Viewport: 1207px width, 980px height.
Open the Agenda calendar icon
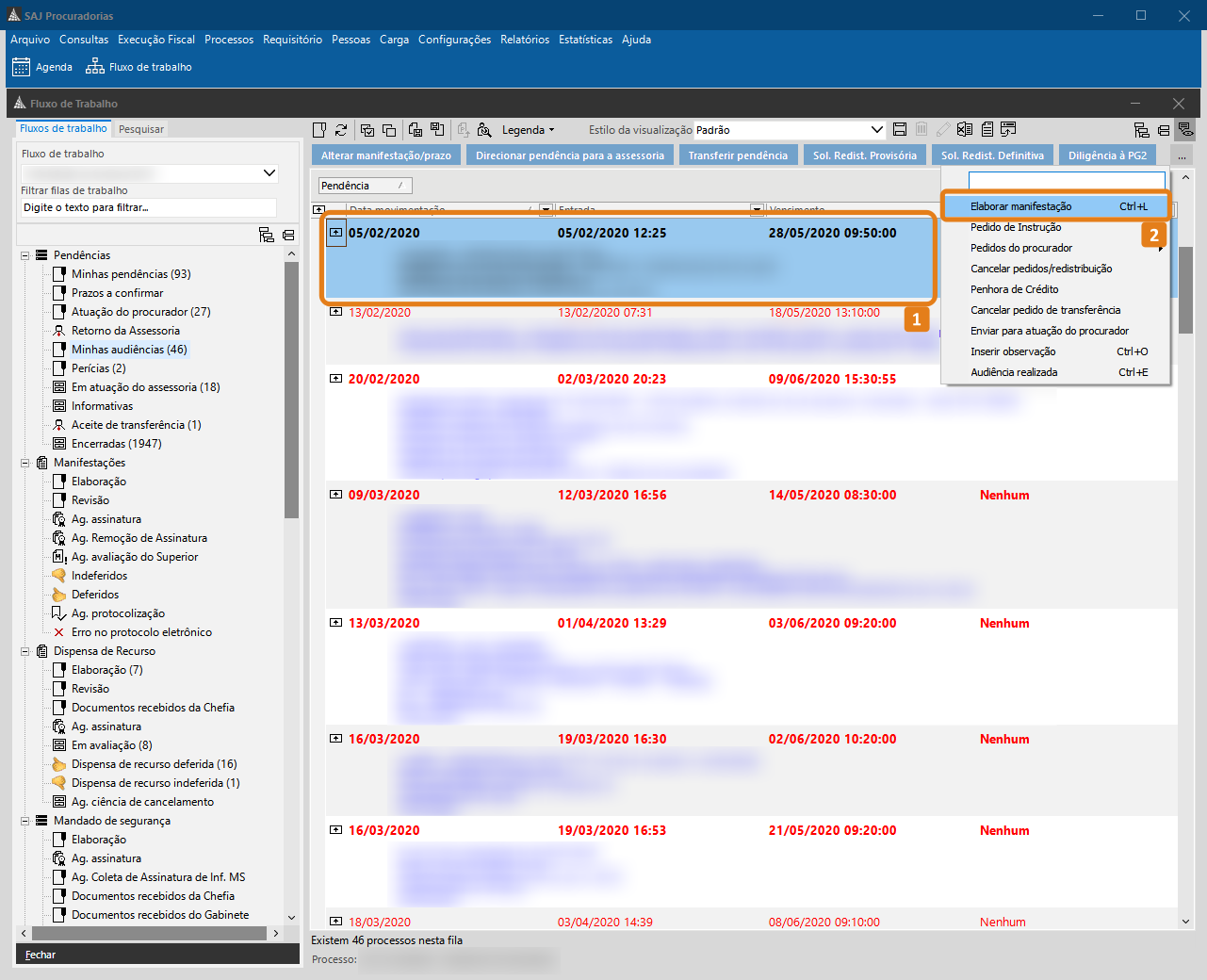pos(21,67)
